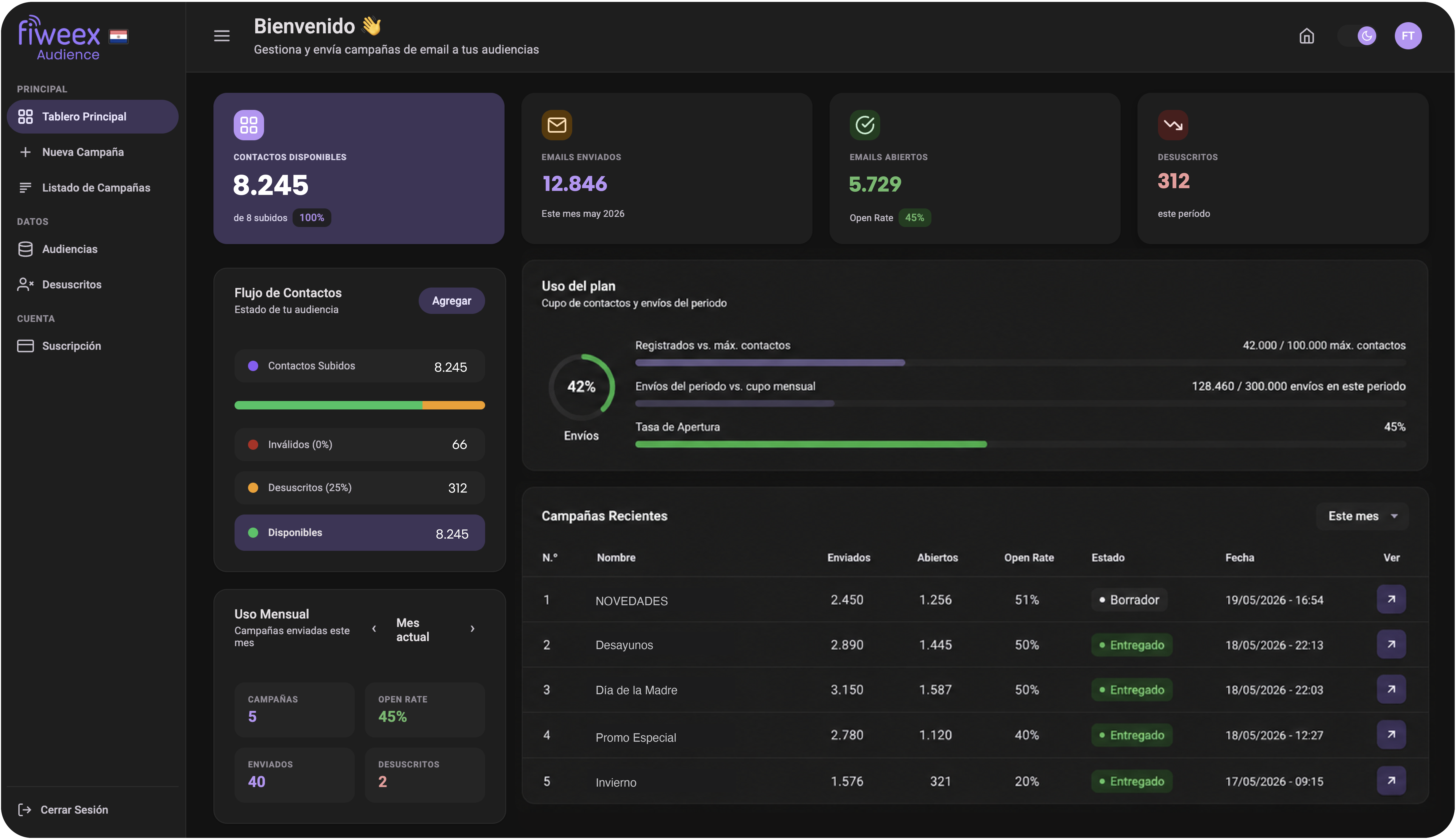The height and width of the screenshot is (840, 1456).
Task: Click the Fiweex Audience logo
Action: click(x=59, y=38)
